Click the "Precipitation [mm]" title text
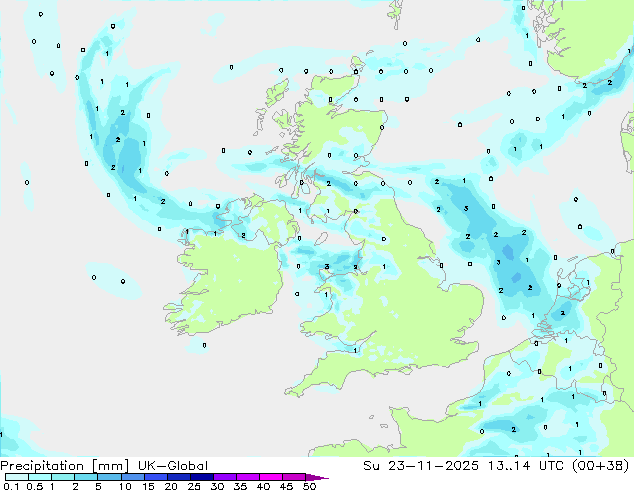Viewport: 634px width, 490px height. click(64, 466)
